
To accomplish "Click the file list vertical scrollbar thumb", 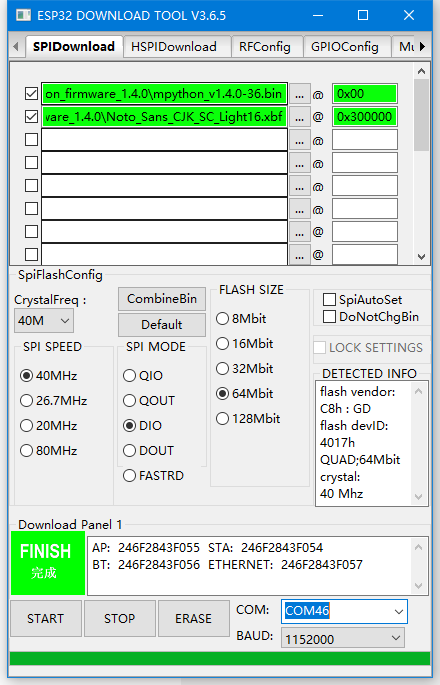I will point(421,114).
